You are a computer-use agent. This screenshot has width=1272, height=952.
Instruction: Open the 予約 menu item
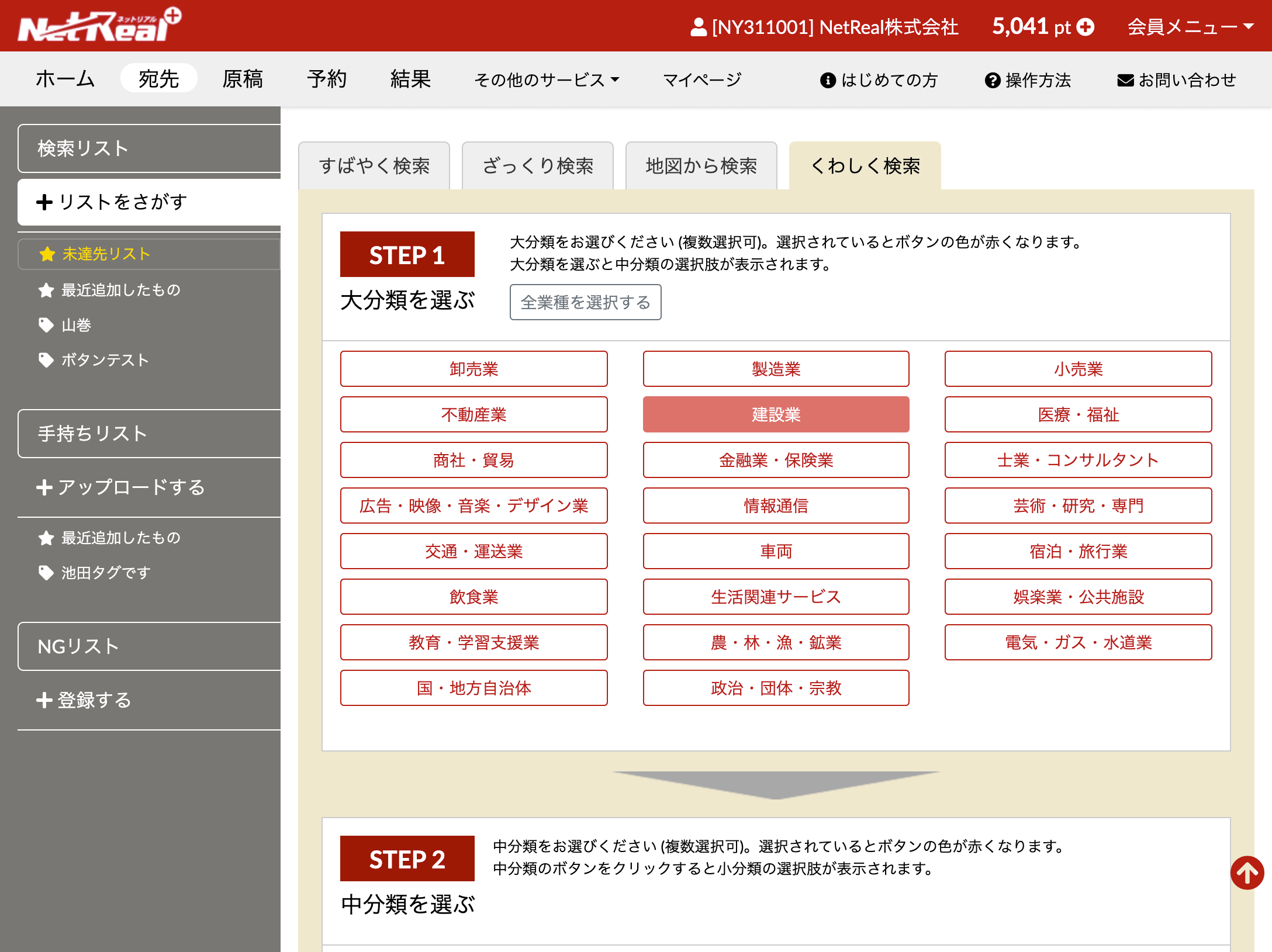(x=327, y=79)
